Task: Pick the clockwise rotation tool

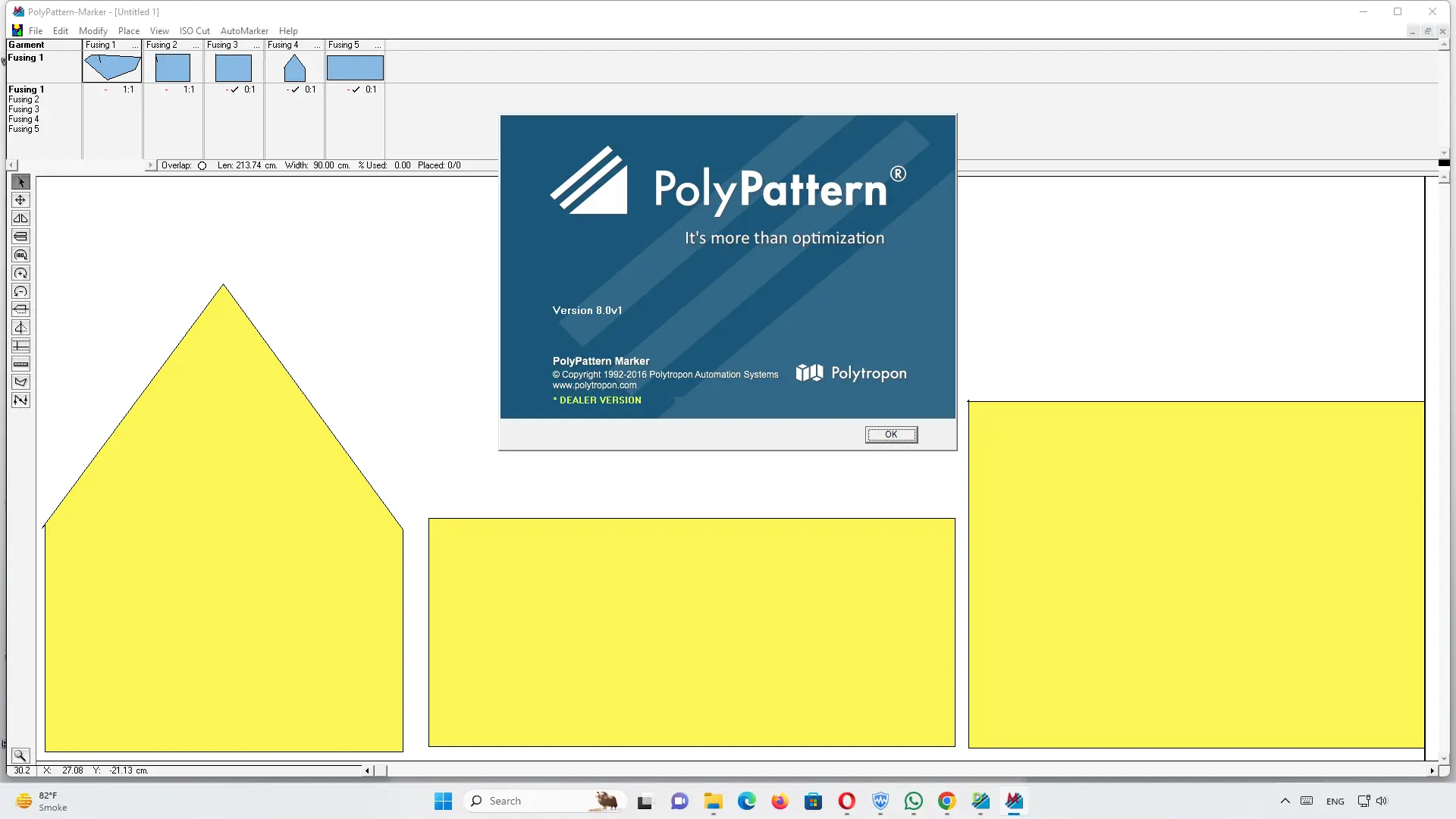Action: pos(20,273)
